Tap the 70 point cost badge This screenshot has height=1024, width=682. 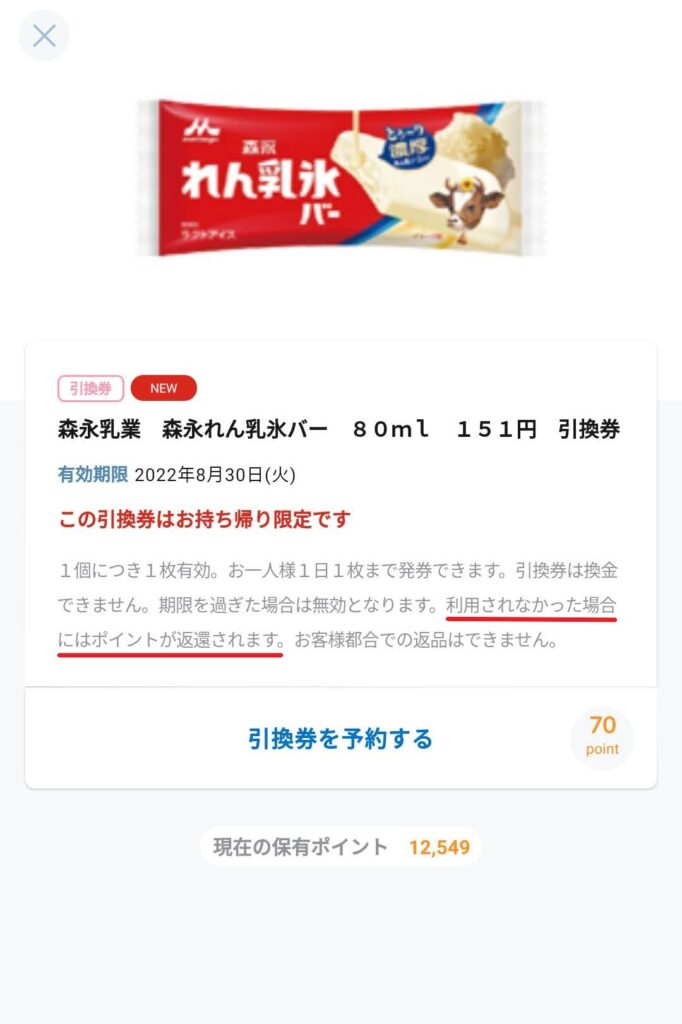[602, 736]
